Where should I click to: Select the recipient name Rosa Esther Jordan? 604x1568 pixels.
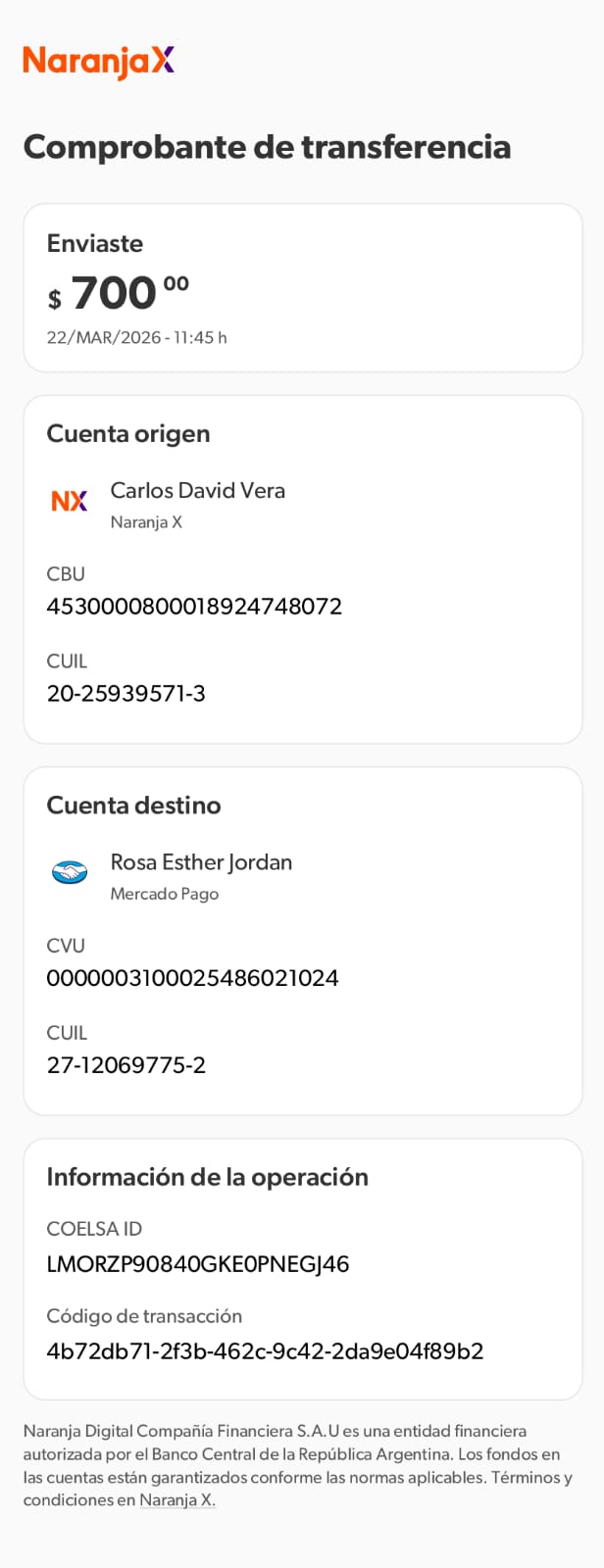tap(201, 861)
